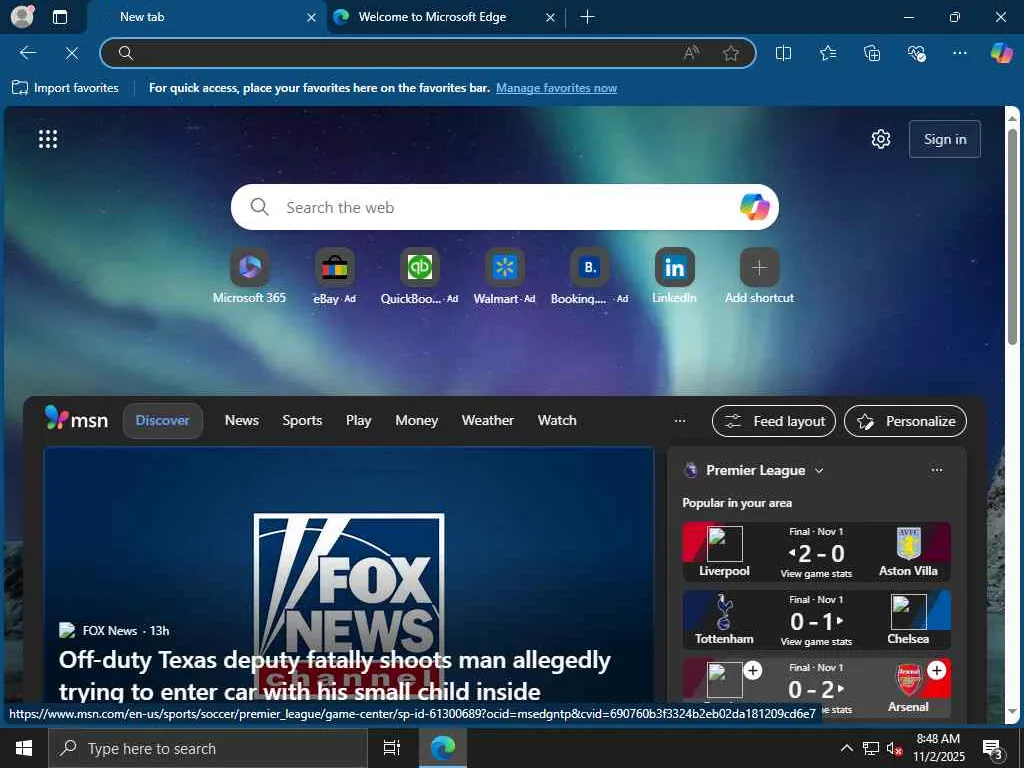Show hidden system tray icons
The height and width of the screenshot is (768, 1024).
[x=846, y=748]
